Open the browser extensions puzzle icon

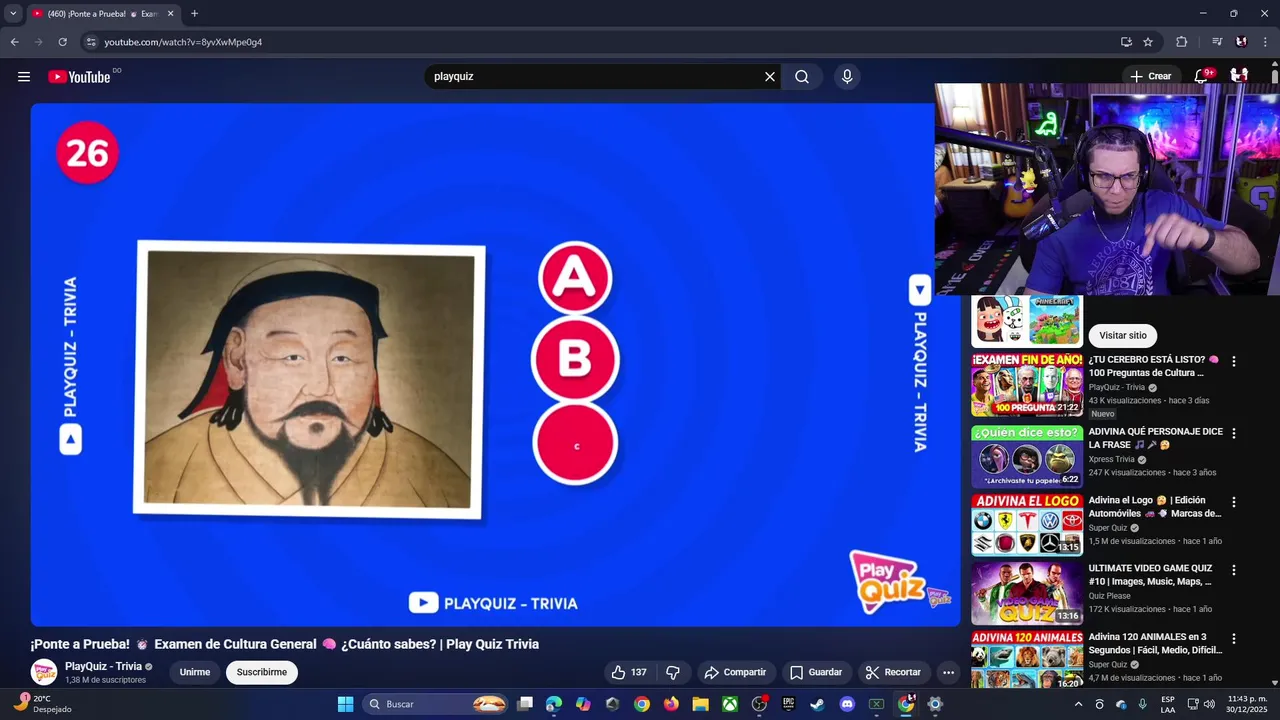(1182, 42)
